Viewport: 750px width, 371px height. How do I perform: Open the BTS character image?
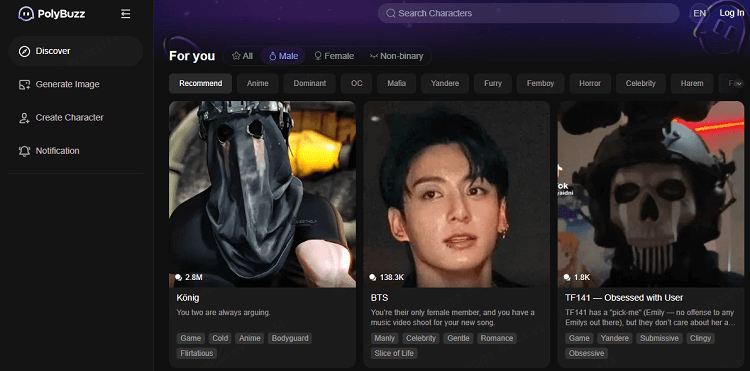pos(457,194)
